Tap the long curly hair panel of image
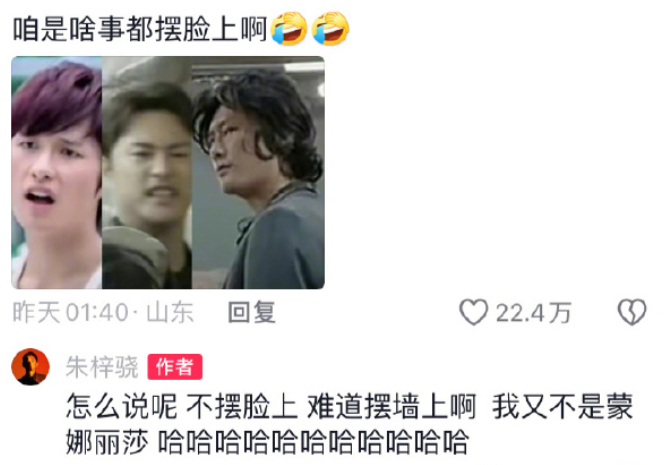The image size is (667, 465). (258, 172)
